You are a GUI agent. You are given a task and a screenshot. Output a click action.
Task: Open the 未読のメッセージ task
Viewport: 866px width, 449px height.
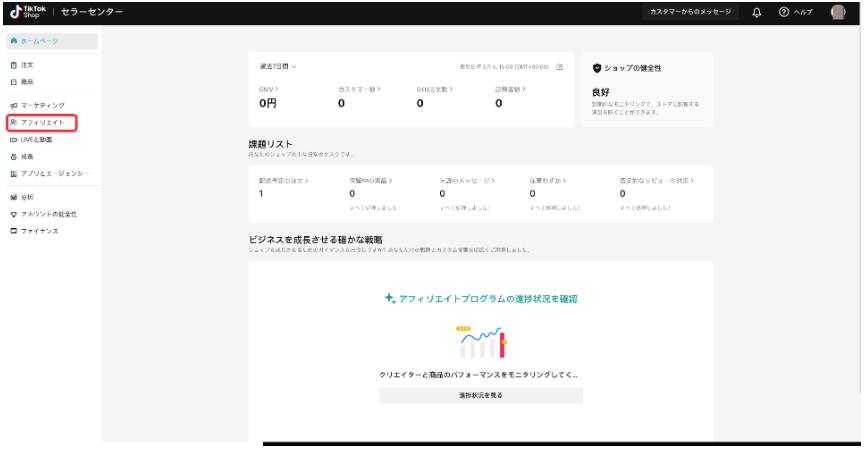click(x=467, y=181)
